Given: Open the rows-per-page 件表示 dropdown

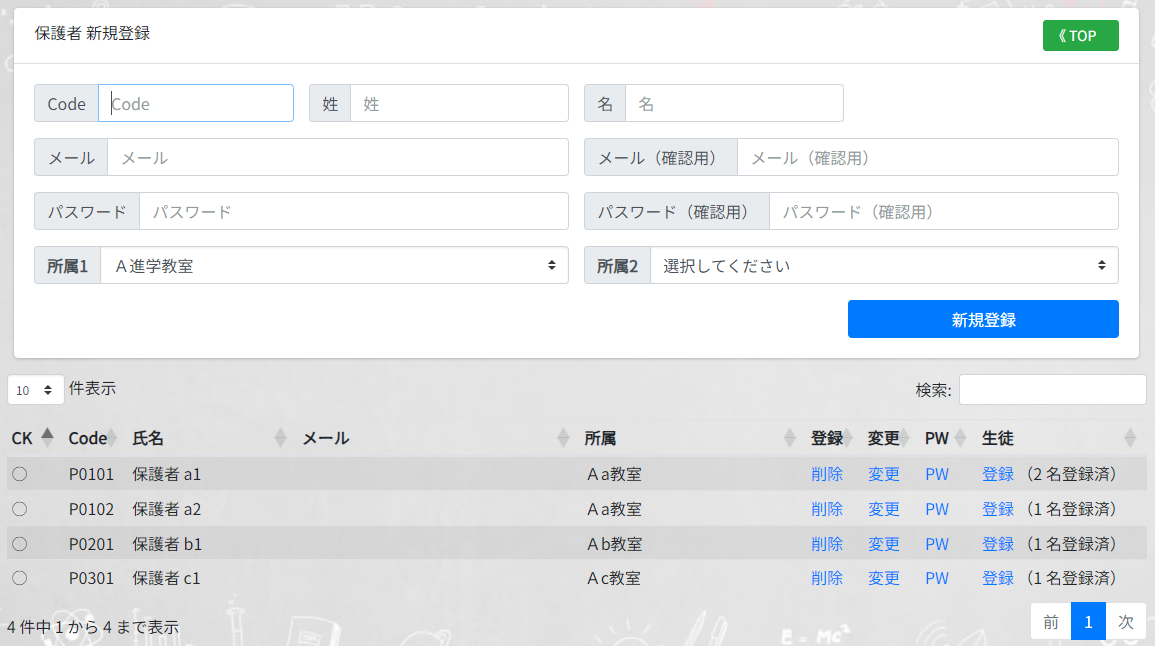Looking at the screenshot, I should click(35, 390).
